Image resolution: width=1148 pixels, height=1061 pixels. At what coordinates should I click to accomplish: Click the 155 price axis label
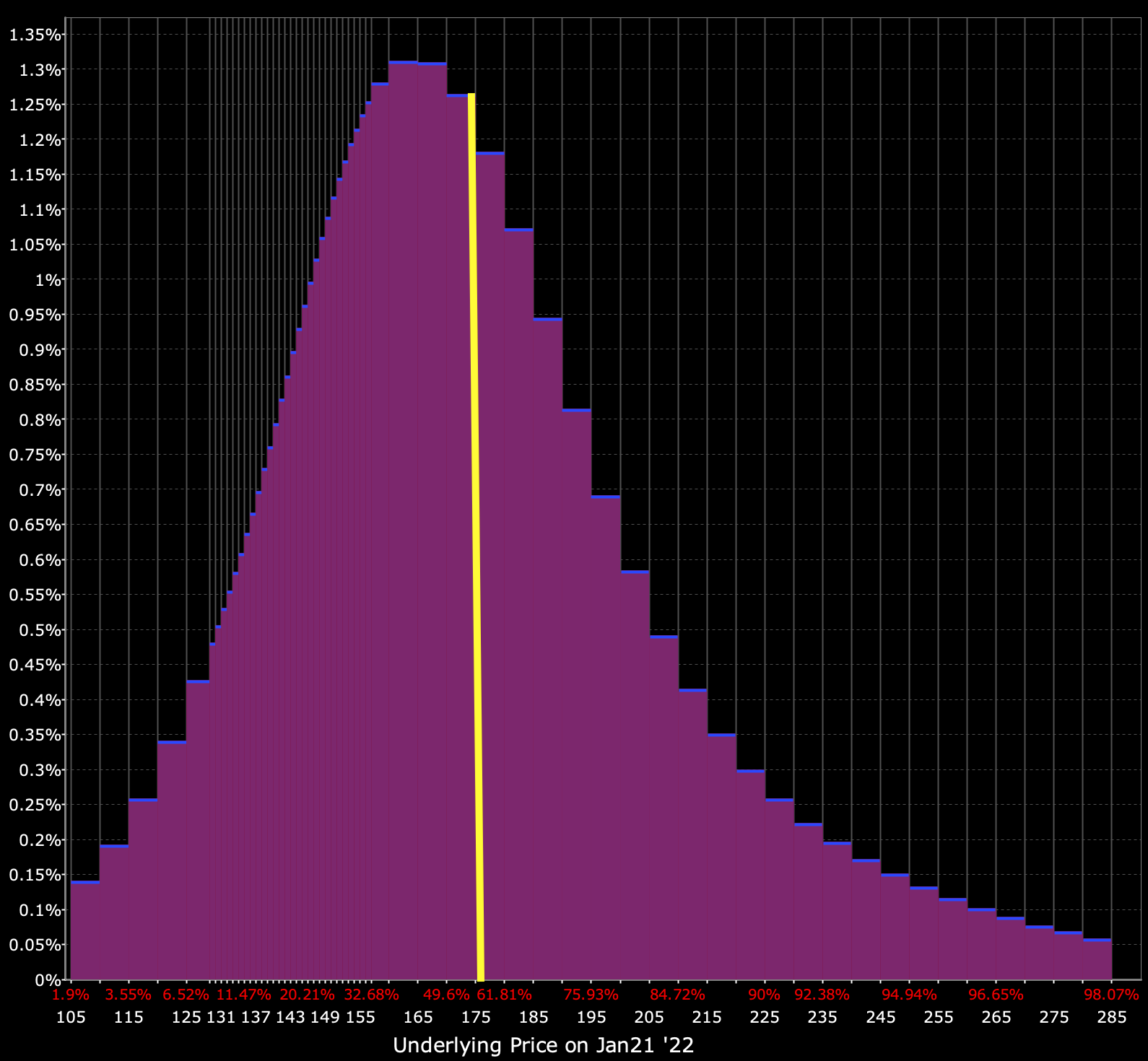click(x=360, y=1017)
